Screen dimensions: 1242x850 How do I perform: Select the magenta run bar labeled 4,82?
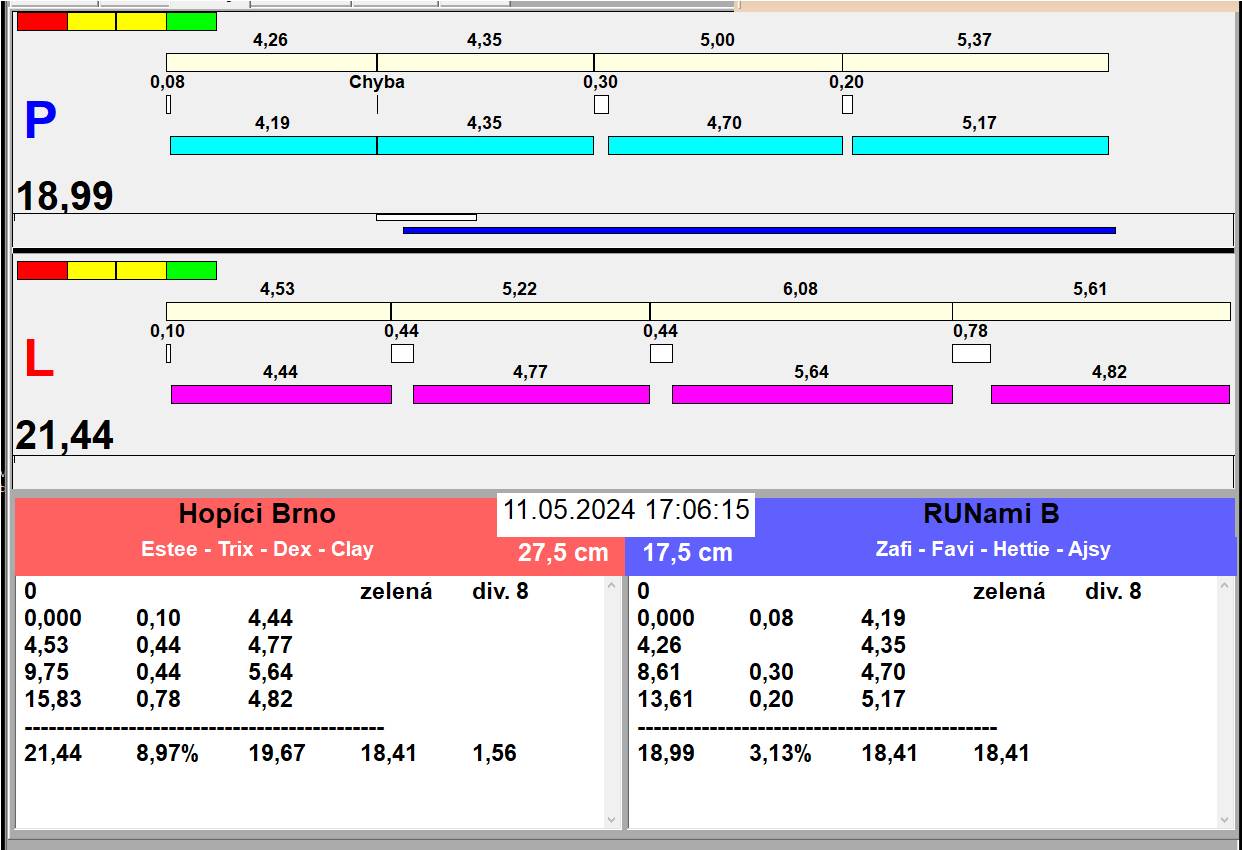(x=1110, y=394)
